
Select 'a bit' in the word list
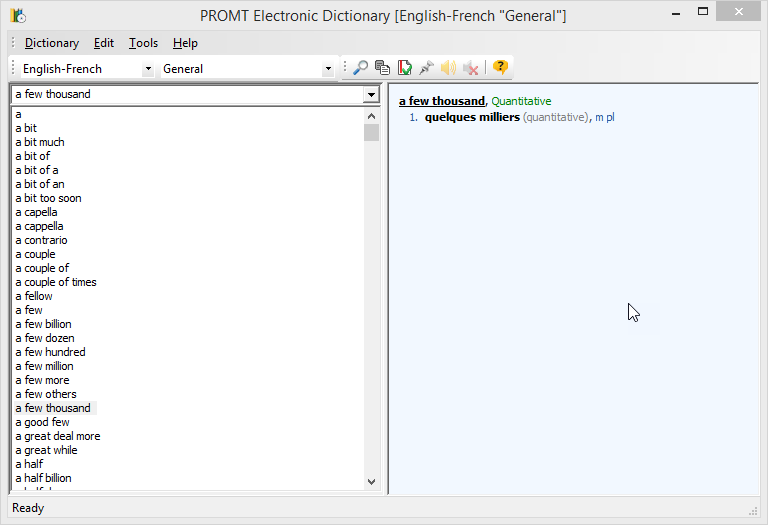[x=26, y=128]
